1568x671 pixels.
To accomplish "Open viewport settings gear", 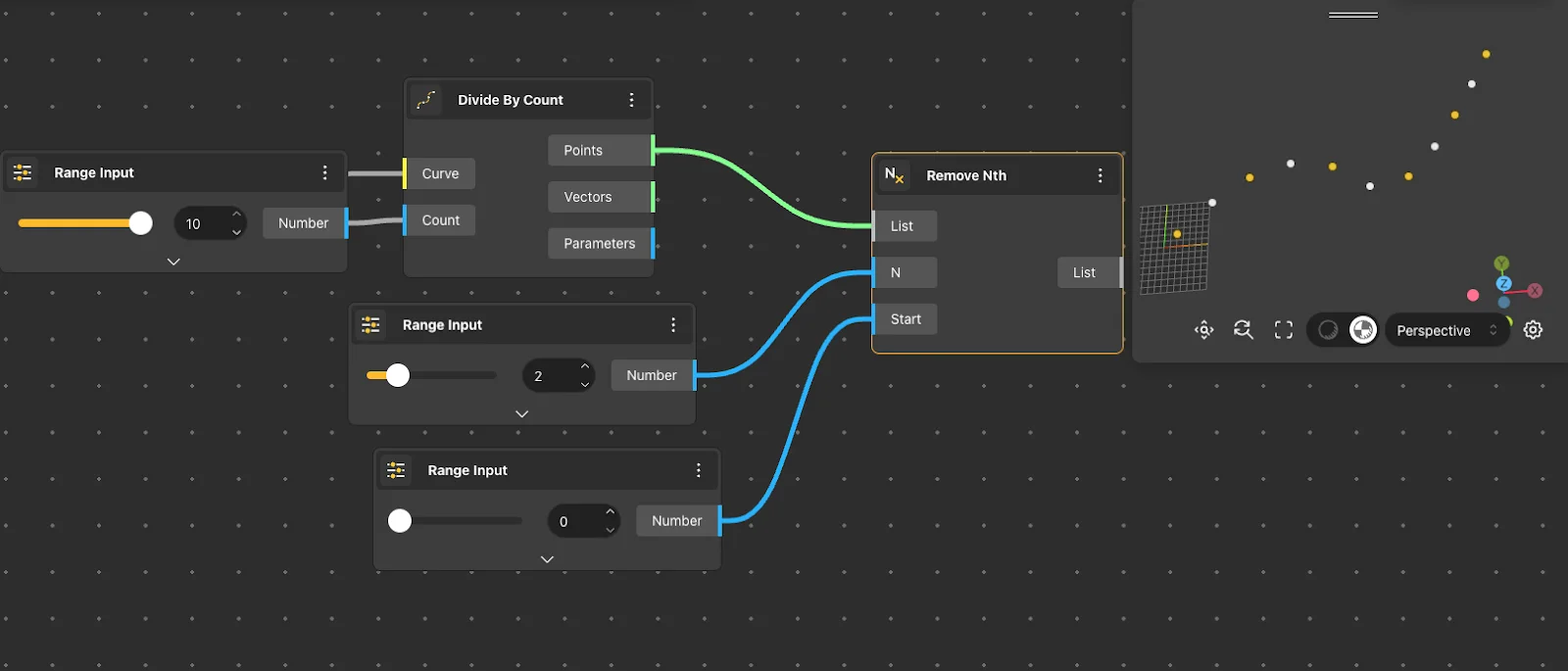I will coord(1533,330).
